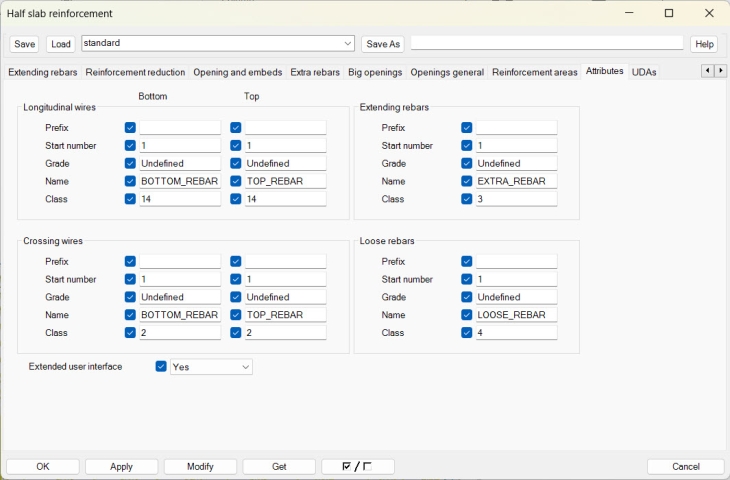730x480 pixels.
Task: Go to the Big openings tab
Action: [375, 72]
